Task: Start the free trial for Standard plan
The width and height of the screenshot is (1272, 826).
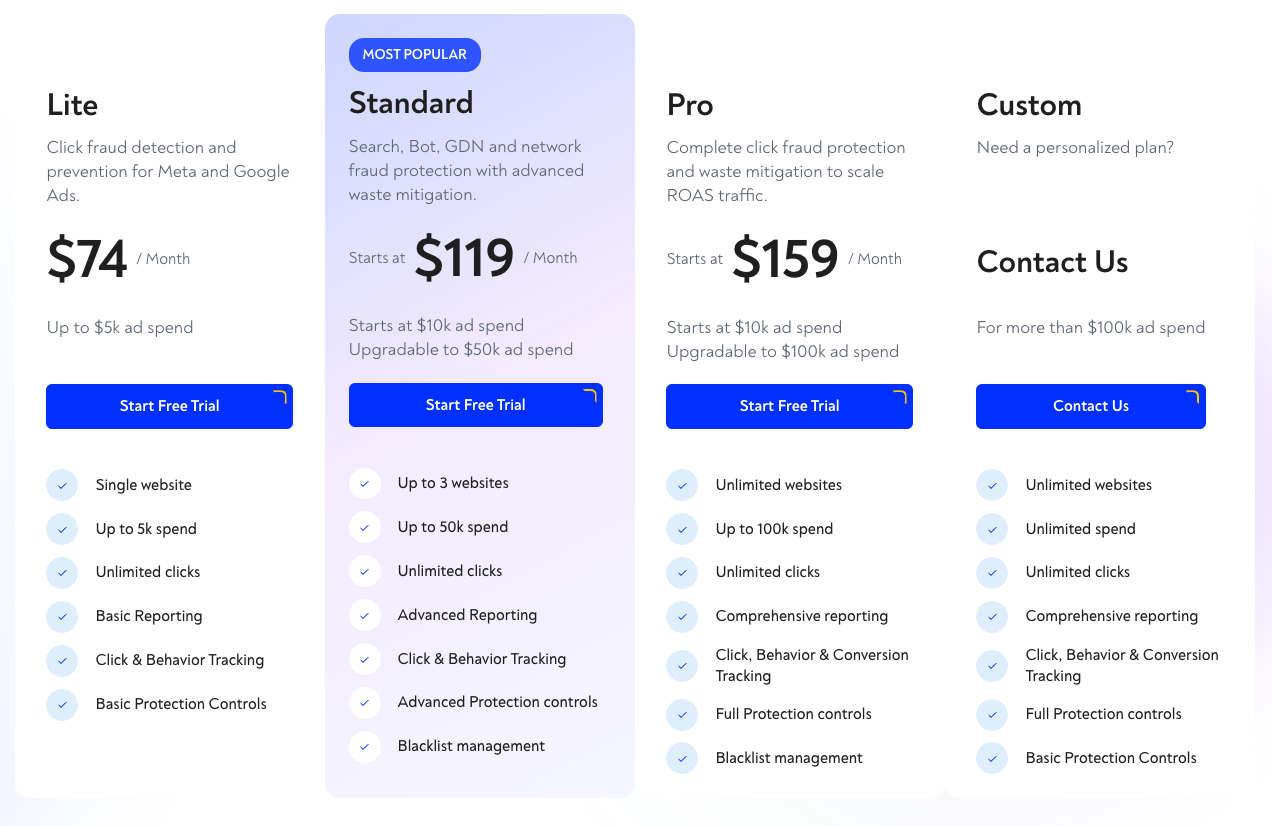Action: click(475, 405)
